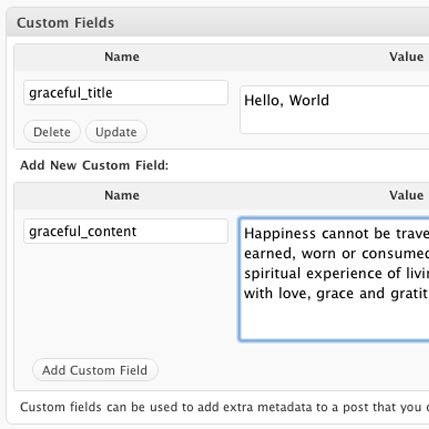Click the Value header of the existing fields table
Viewport: 429px width, 429px height.
coord(406,57)
